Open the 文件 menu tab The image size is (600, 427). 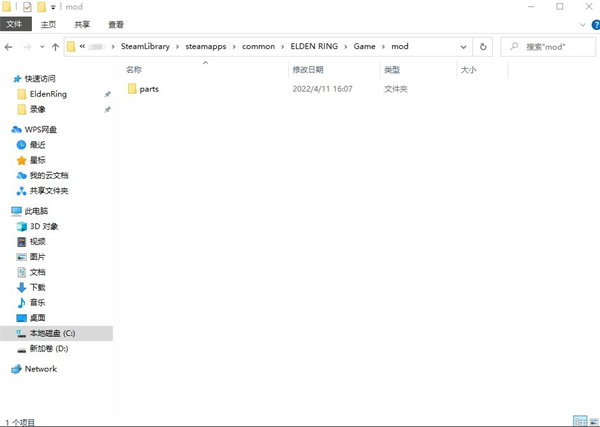[14, 24]
